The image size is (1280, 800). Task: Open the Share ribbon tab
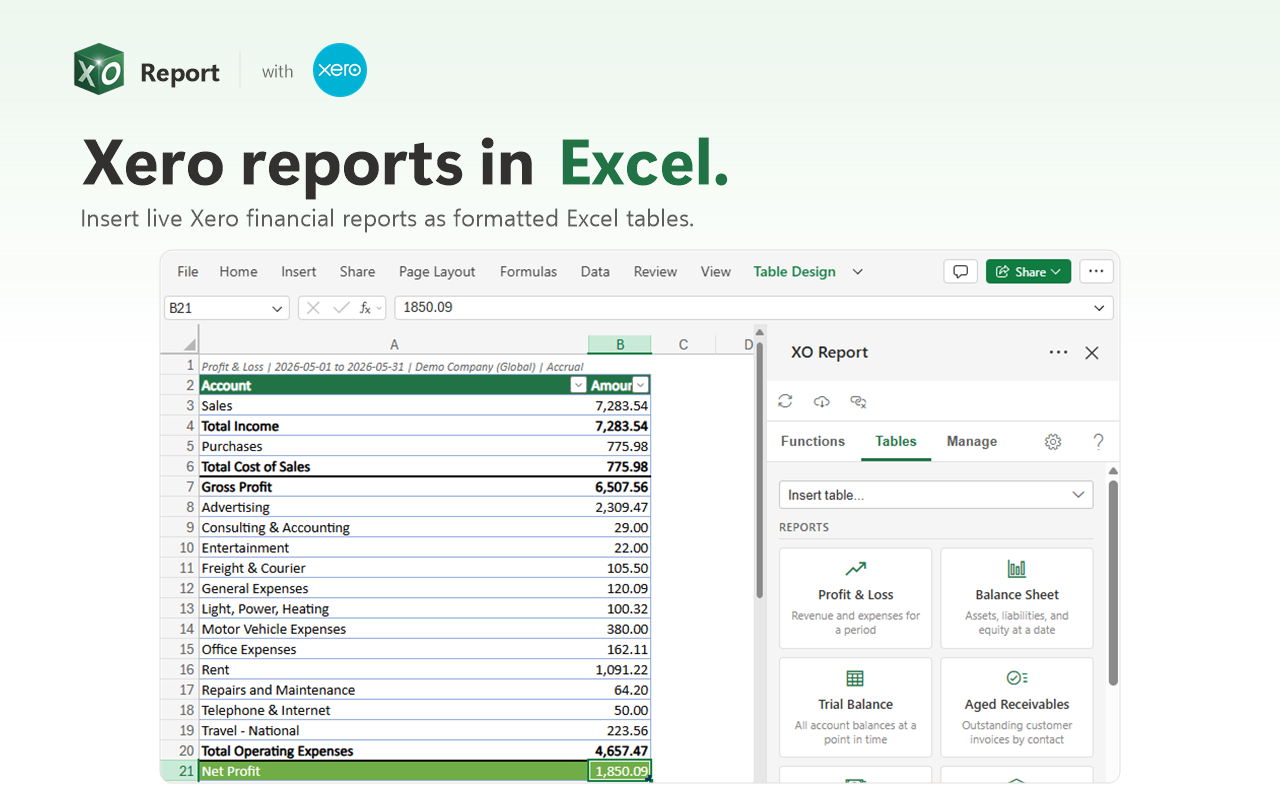[357, 271]
